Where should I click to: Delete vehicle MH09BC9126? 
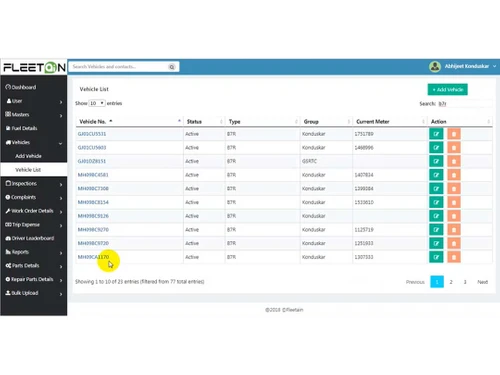(454, 216)
